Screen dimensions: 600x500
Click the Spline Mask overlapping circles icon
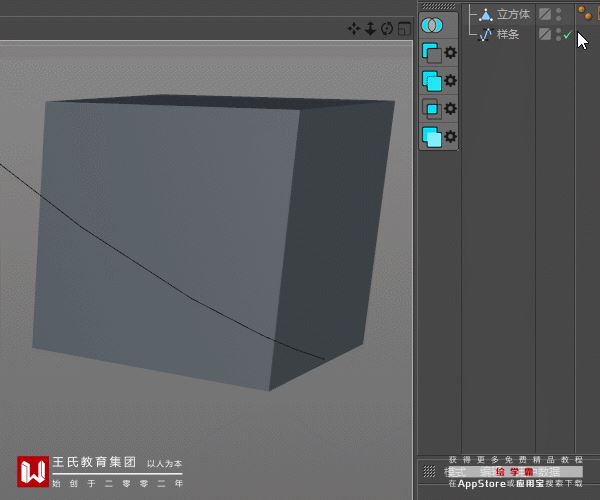[x=432, y=25]
